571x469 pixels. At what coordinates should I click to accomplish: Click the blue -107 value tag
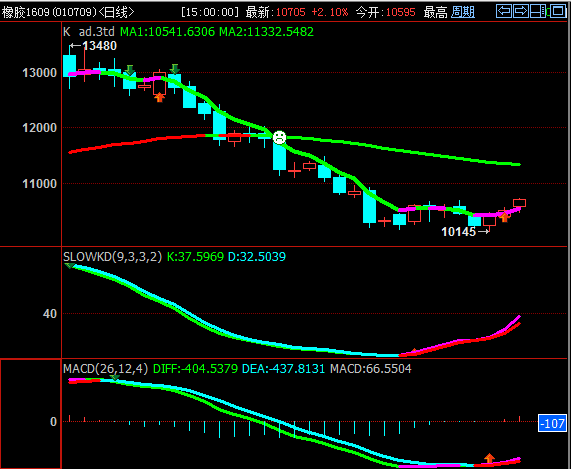click(x=552, y=423)
